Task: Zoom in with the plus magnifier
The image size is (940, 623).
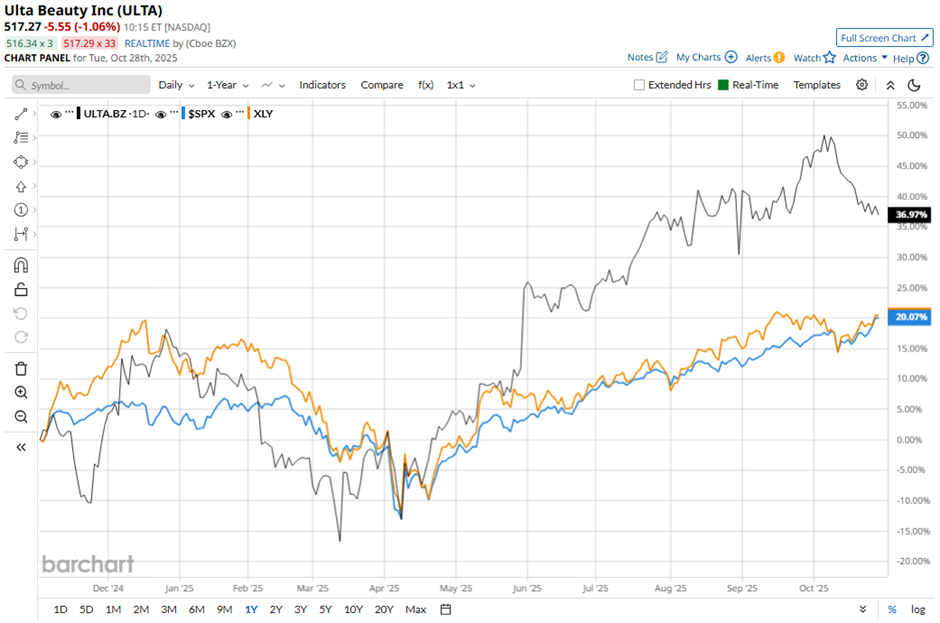Action: pos(20,393)
